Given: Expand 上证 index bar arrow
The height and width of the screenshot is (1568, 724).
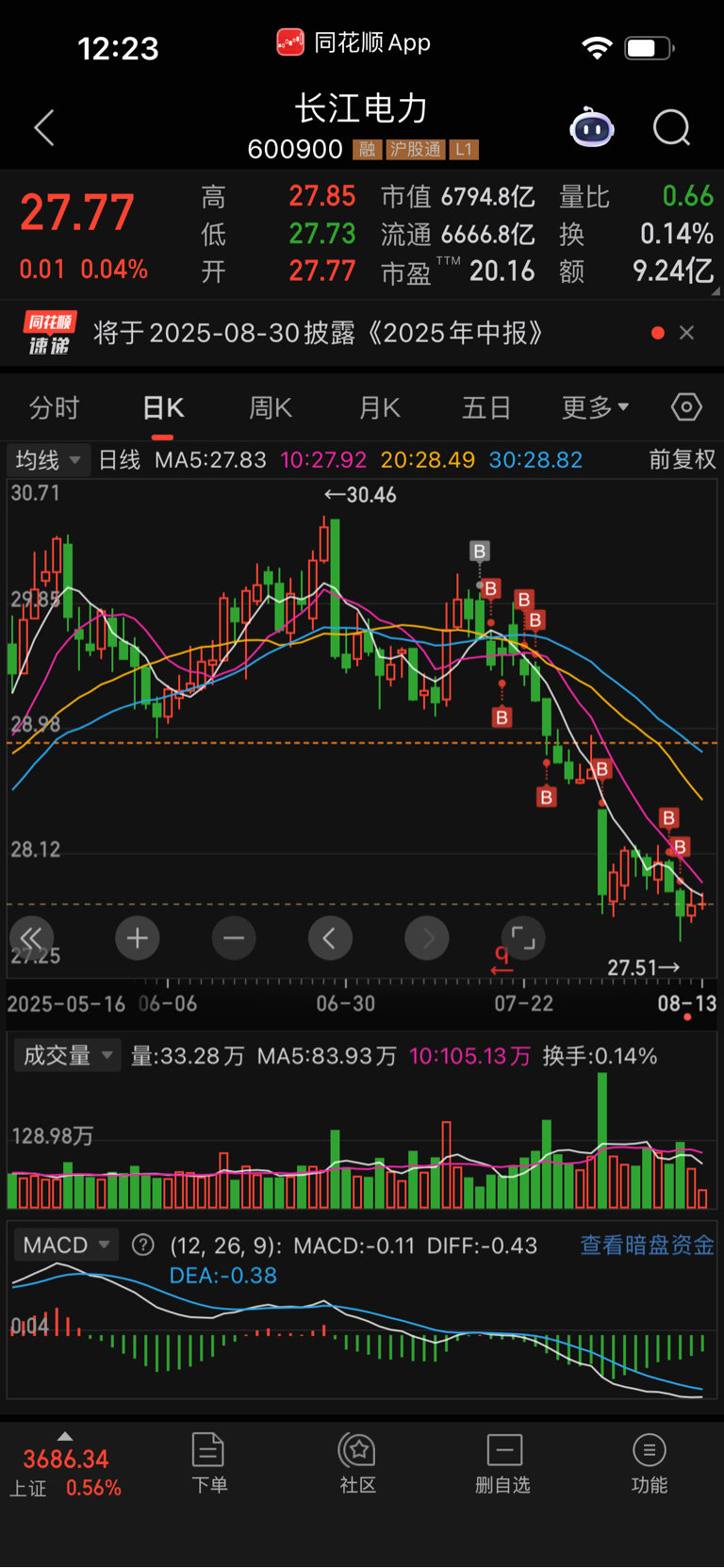Looking at the screenshot, I should [x=65, y=1436].
